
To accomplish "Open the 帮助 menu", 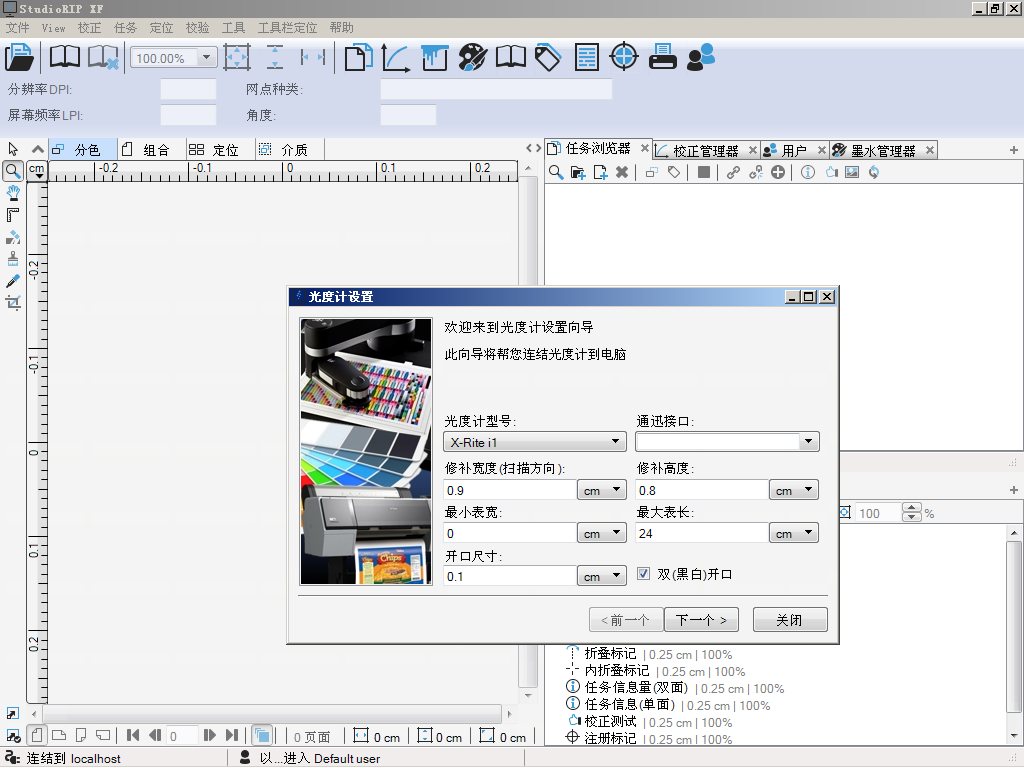I will (x=342, y=27).
